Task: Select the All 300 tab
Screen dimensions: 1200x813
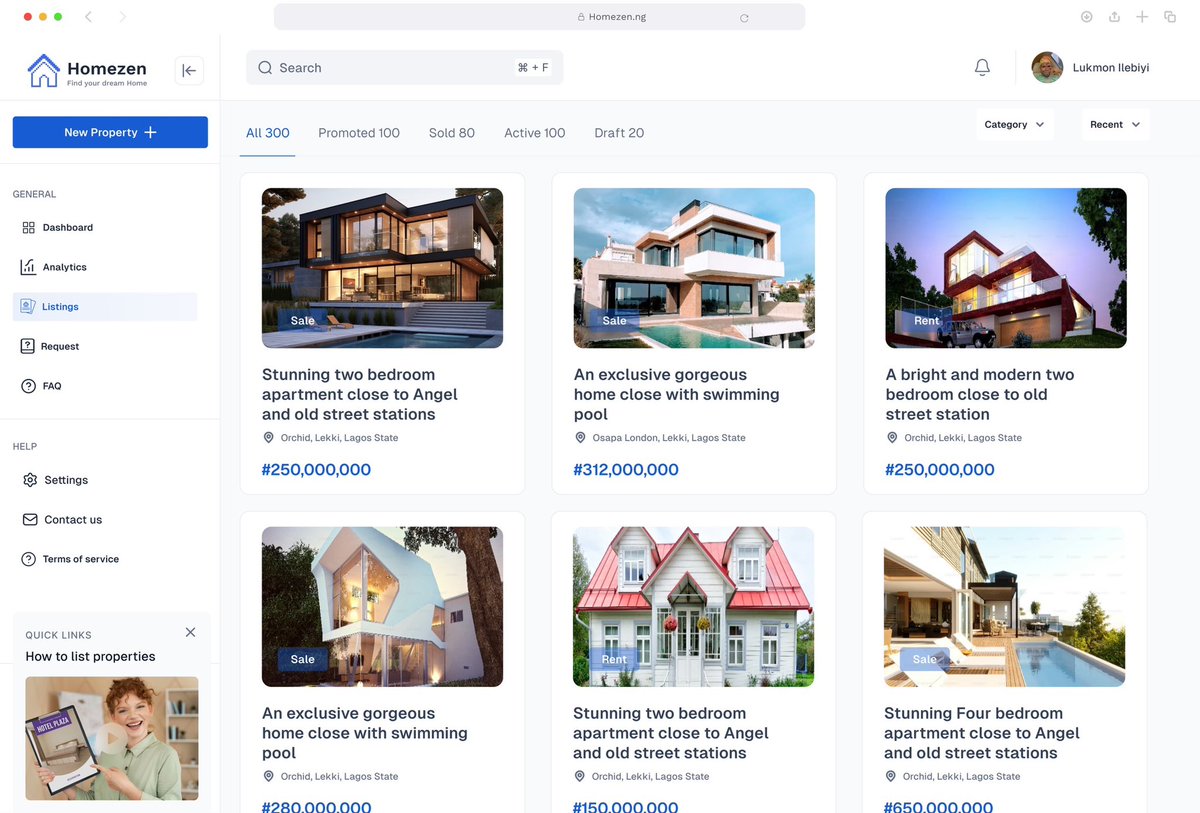Action: pos(267,133)
